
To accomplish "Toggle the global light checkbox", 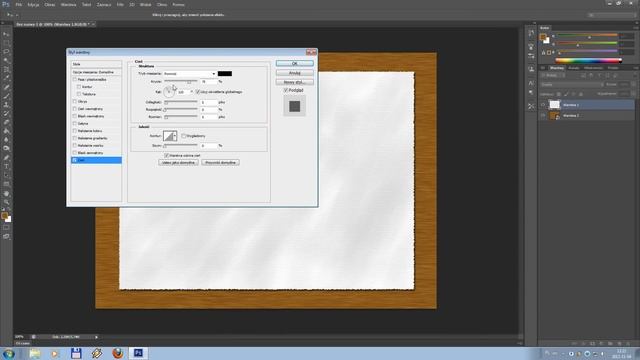I will [198, 92].
